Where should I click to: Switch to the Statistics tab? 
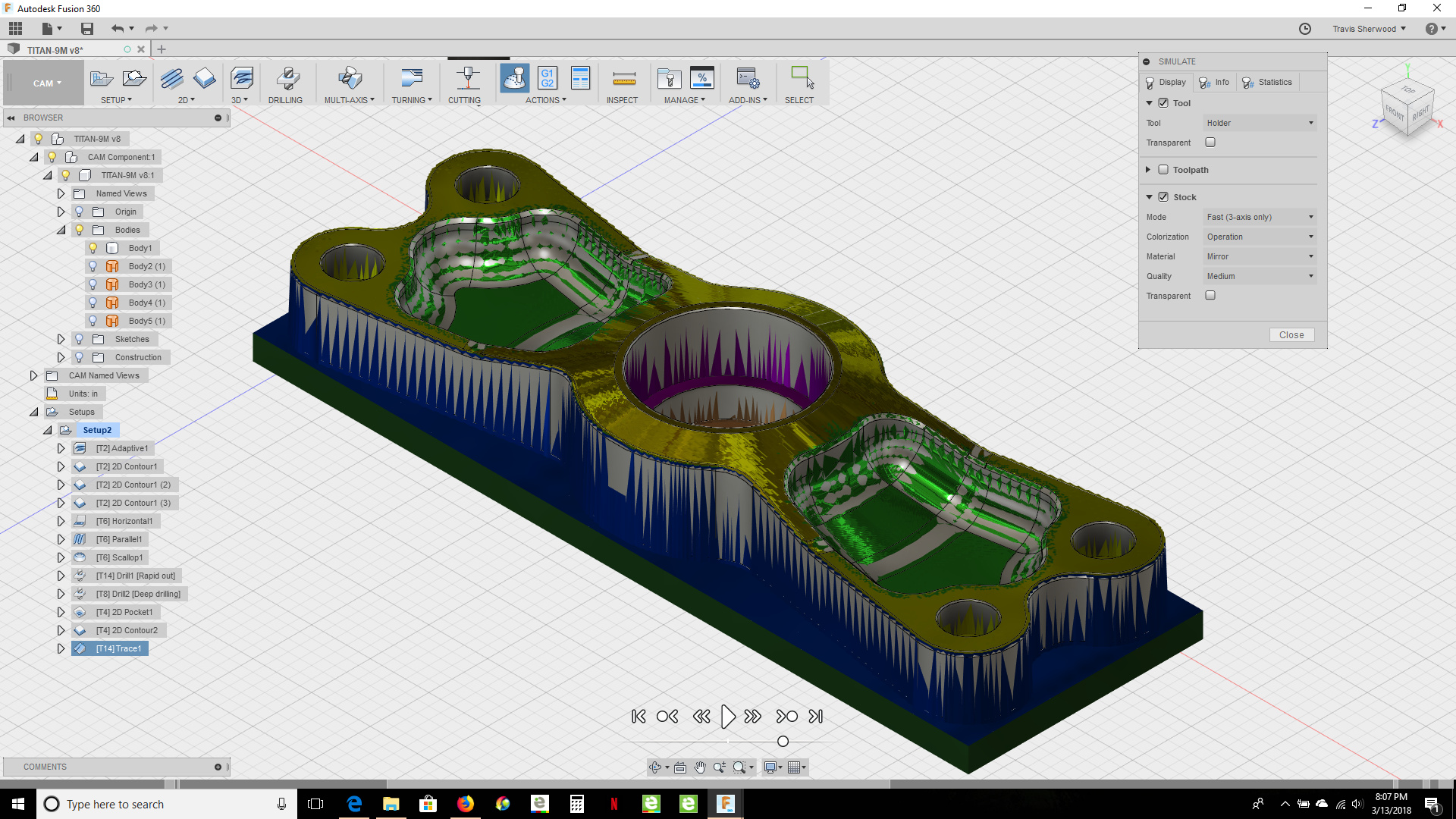[1267, 82]
